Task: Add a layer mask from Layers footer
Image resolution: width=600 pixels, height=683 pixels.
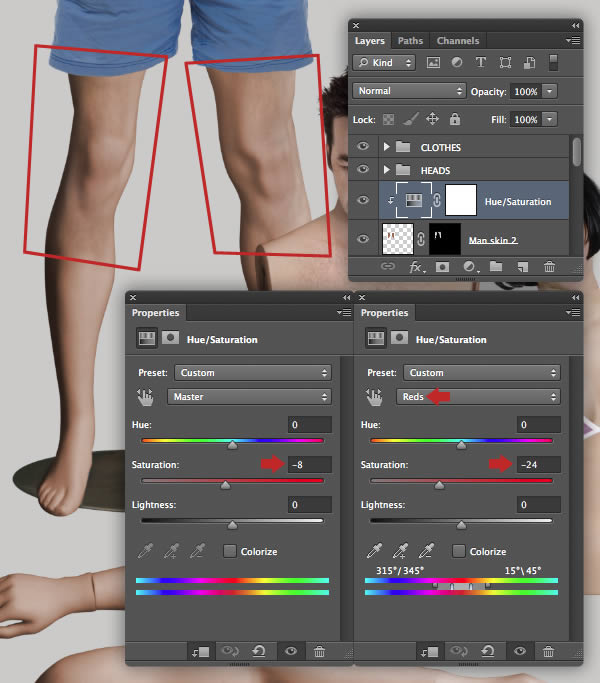Action: [x=442, y=267]
